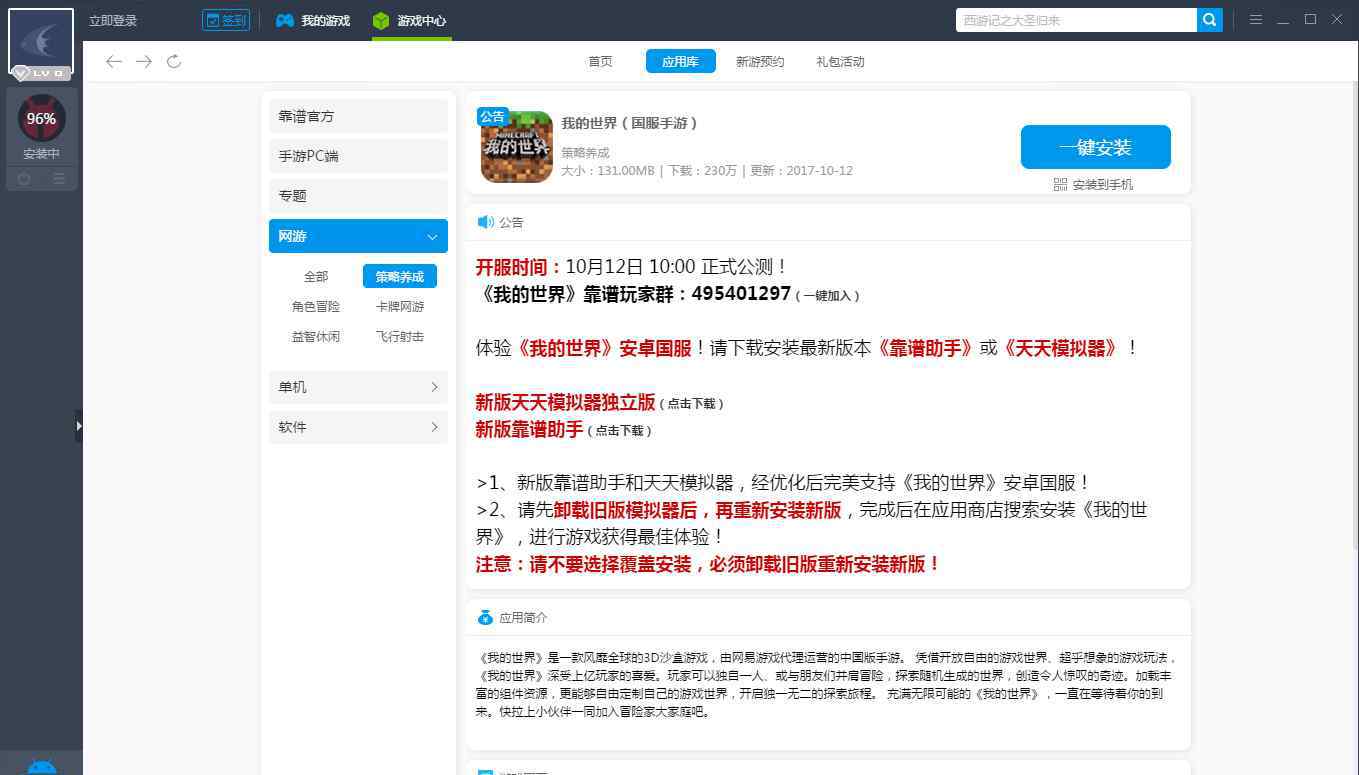Screen dimensions: 1359x775
Task: Click the 签到 check-in button
Action: point(226,20)
